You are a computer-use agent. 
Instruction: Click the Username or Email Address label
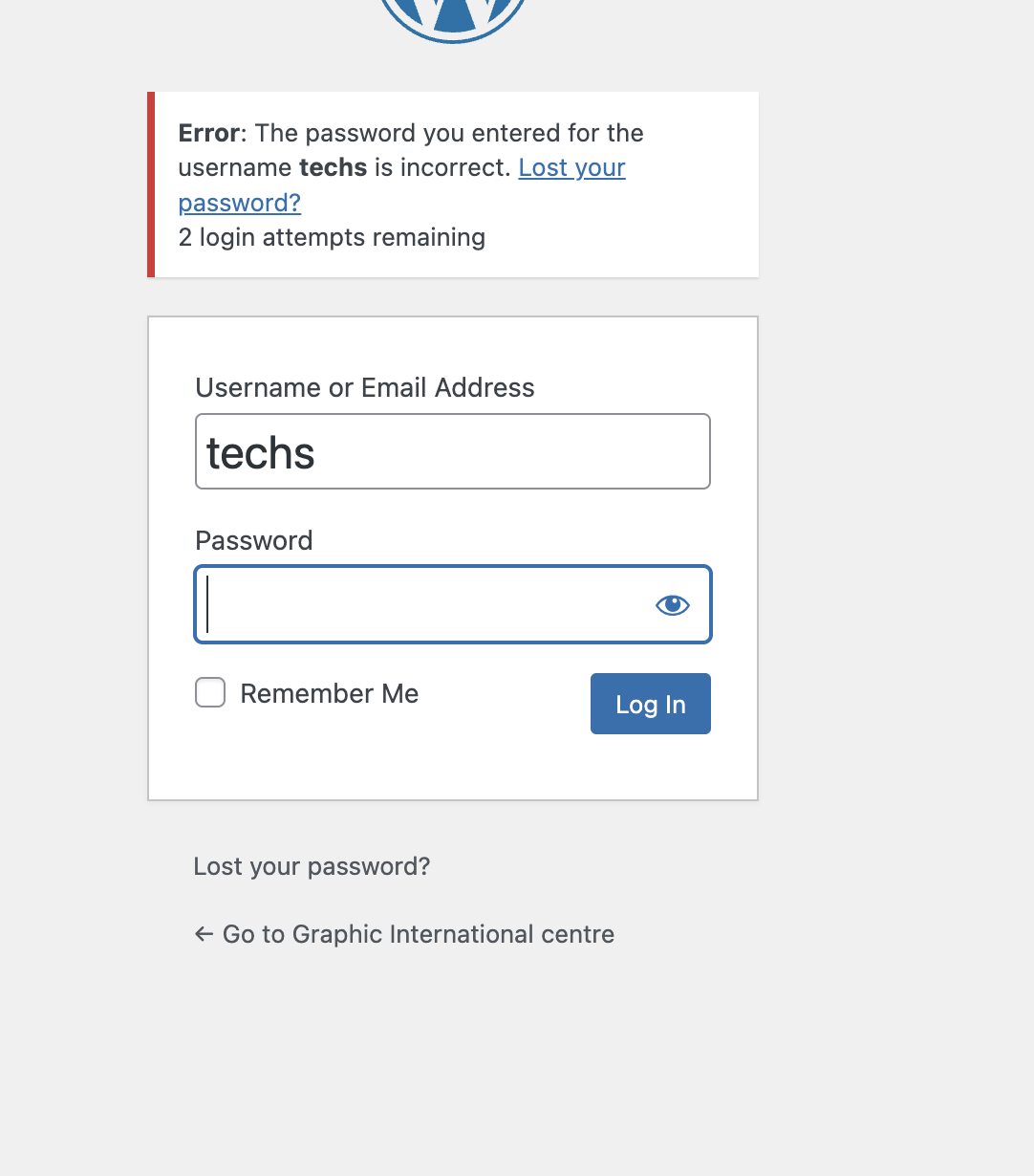(364, 387)
